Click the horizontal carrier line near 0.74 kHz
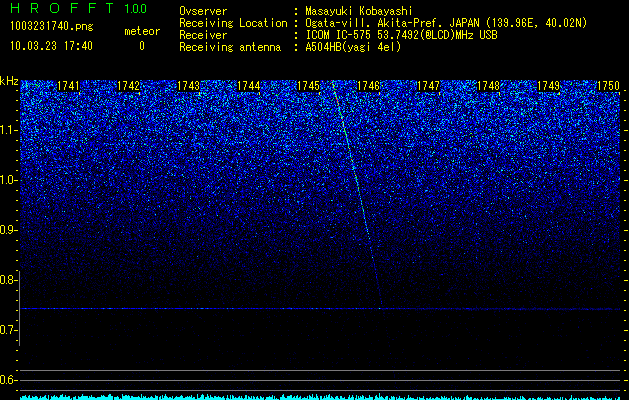This screenshot has width=629, height=400. [320, 309]
